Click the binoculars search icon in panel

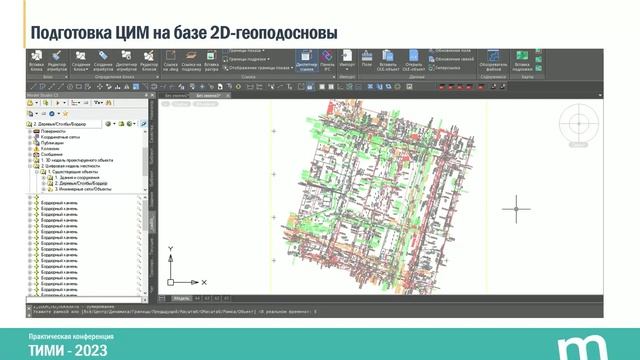click(x=109, y=103)
